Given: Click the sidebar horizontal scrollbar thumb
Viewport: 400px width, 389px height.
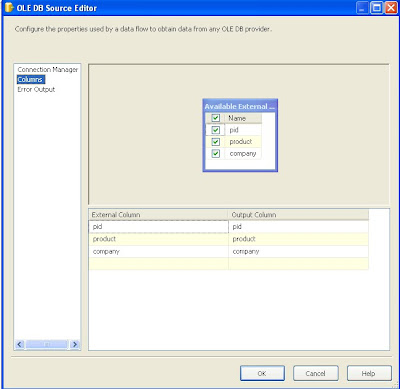Looking at the screenshot, I should pyautogui.click(x=47, y=344).
